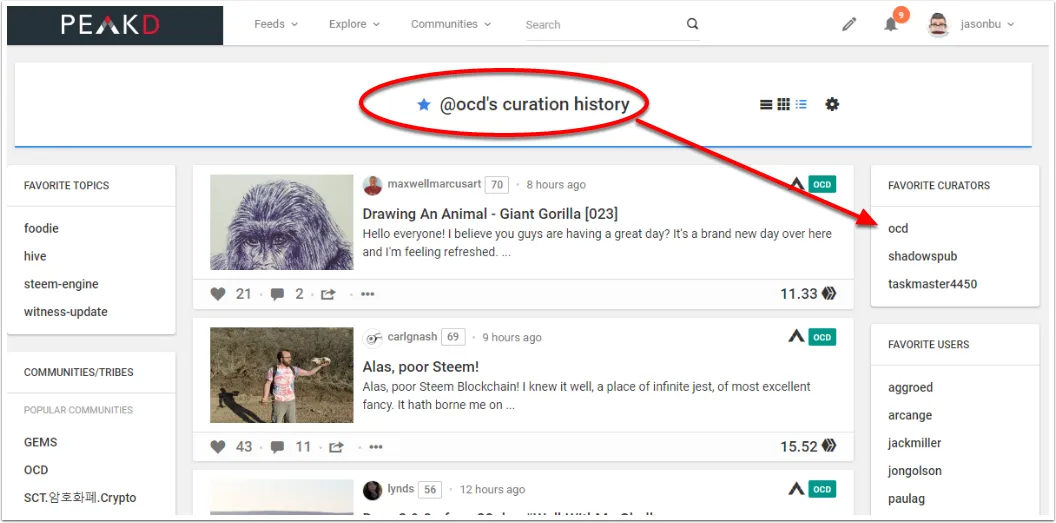Click reputation 69 badge for carlgnash
1056x523 pixels.
(x=453, y=337)
